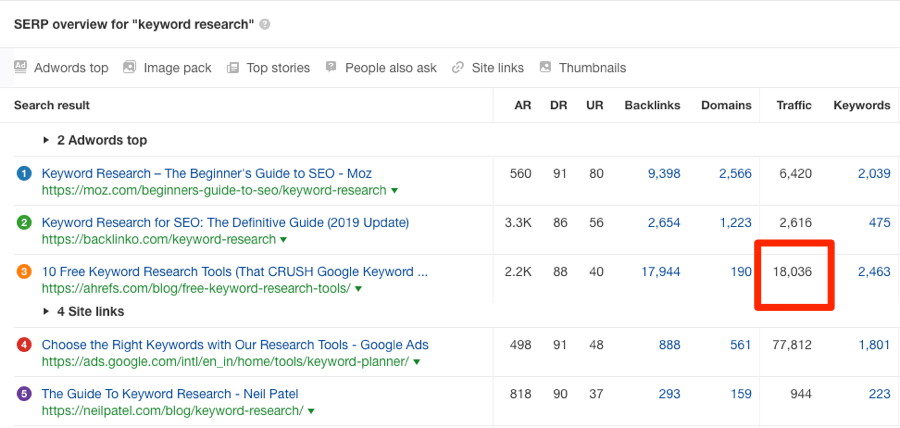Viewport: 900px width, 428px height.
Task: Open the 190 domains for Ahrefs
Action: (742, 272)
